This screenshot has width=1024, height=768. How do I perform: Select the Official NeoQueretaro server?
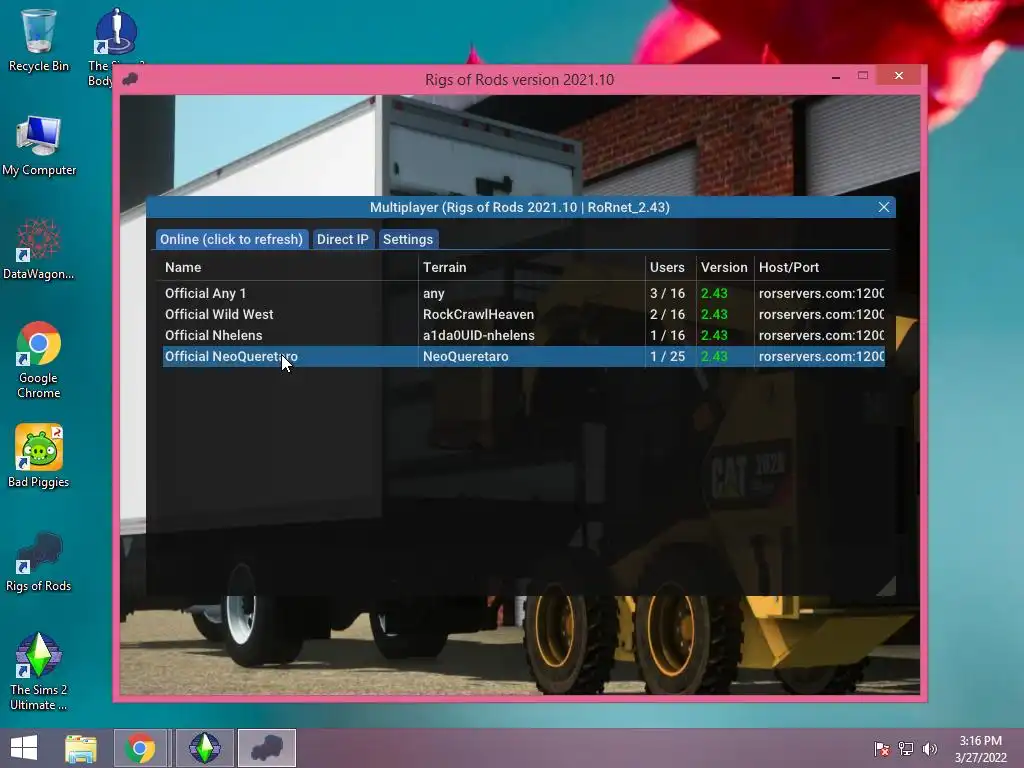[x=524, y=356]
